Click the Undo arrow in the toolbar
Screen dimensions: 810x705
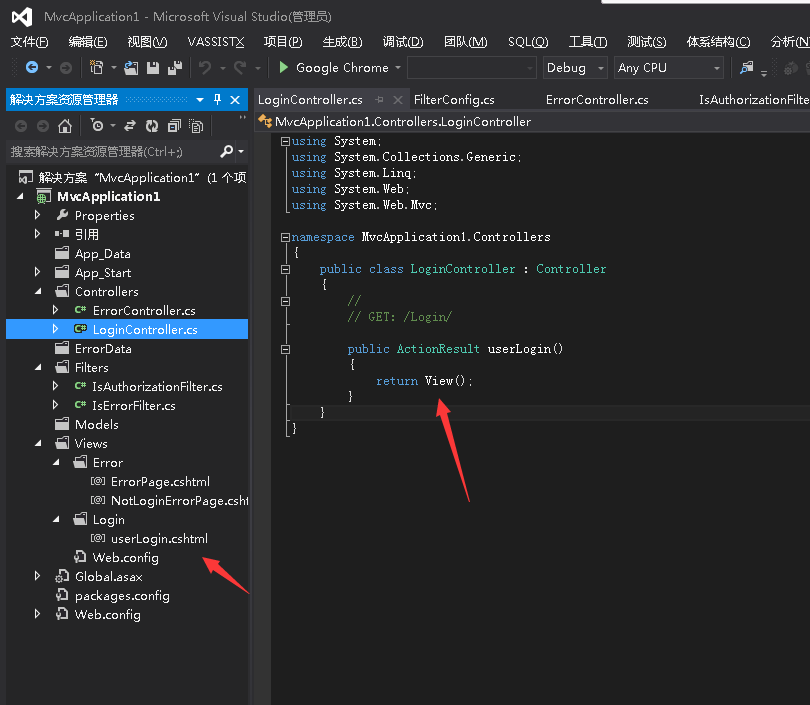point(205,68)
